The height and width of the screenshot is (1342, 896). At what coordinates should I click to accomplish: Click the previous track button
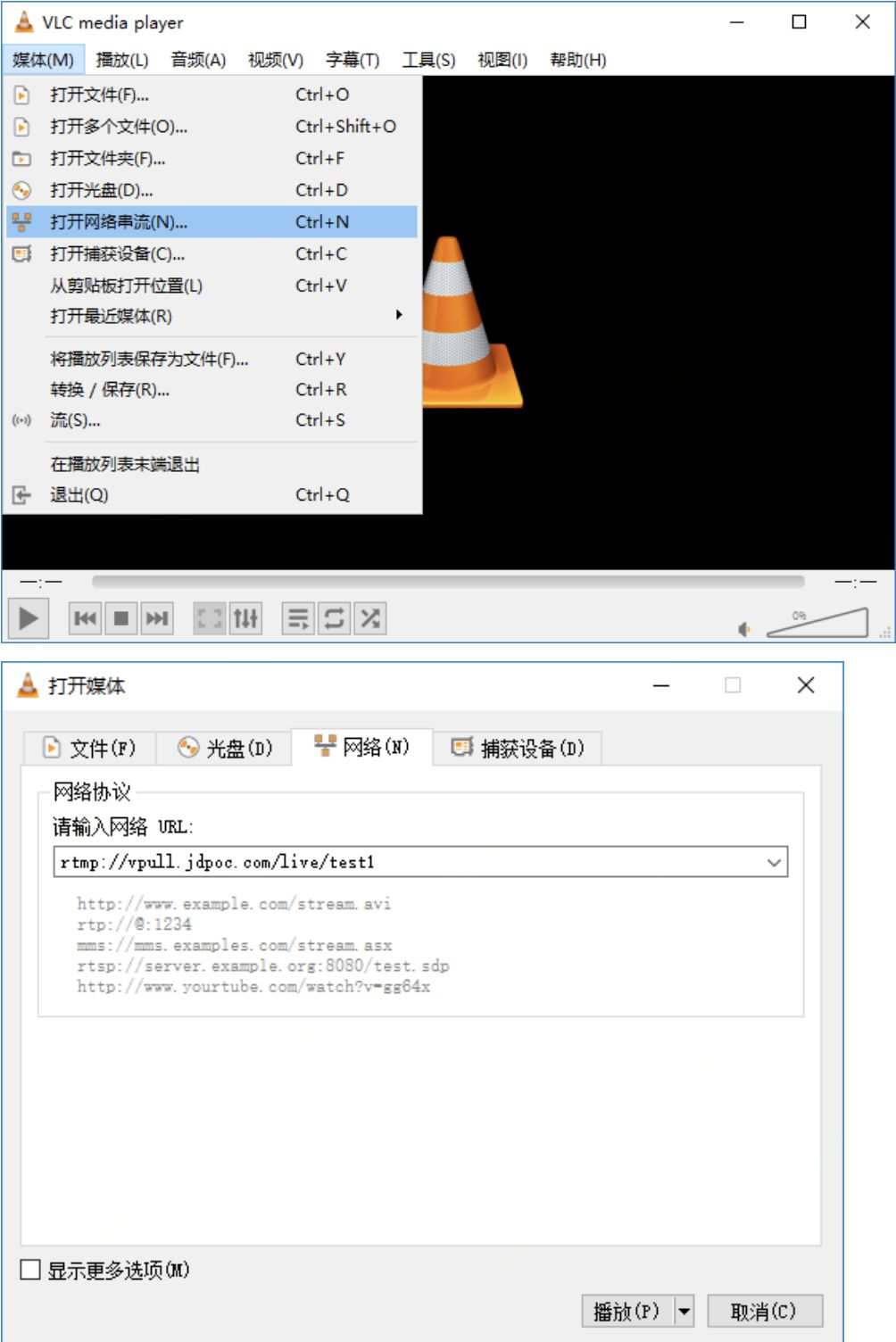[x=86, y=618]
